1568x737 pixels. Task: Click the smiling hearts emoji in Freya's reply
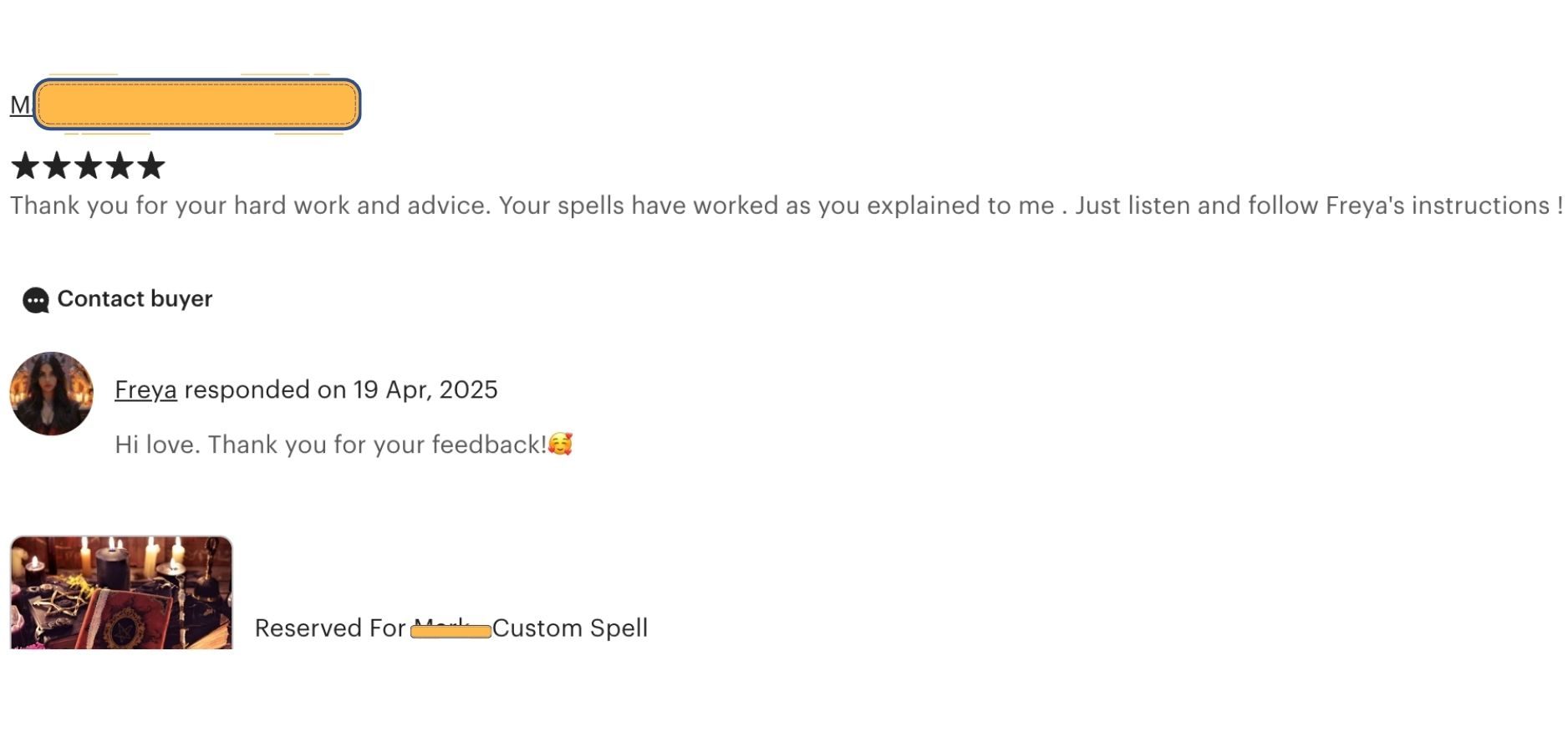click(x=560, y=444)
